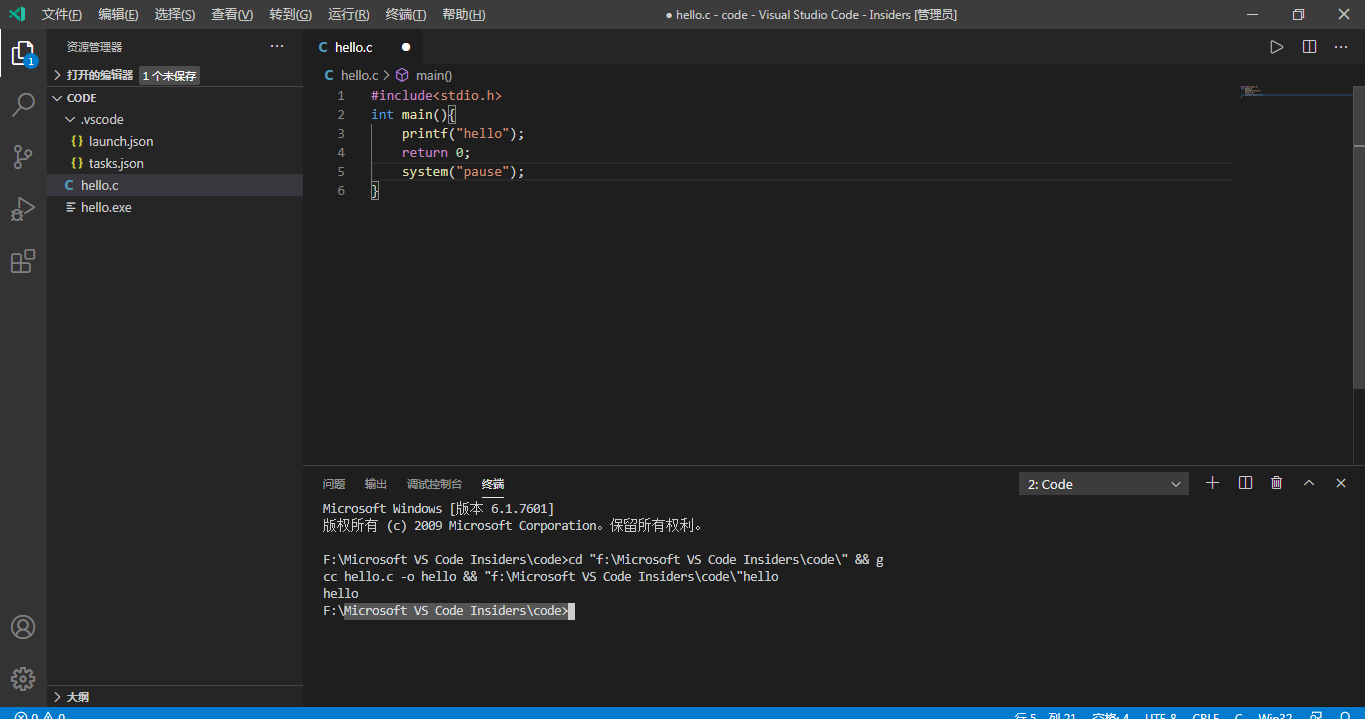Open Explorer panel ellipsis menu
1365x719 pixels.
click(277, 47)
